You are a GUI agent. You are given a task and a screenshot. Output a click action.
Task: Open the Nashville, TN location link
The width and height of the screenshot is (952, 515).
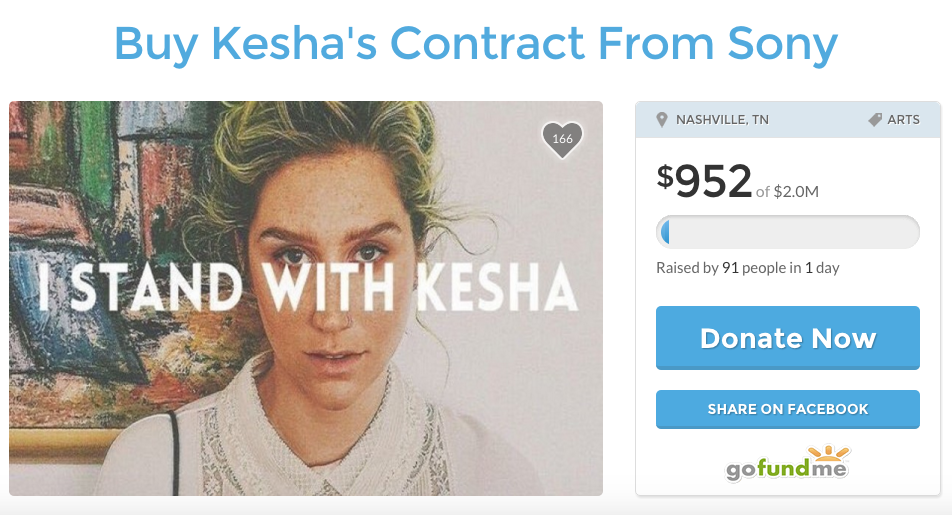[722, 120]
